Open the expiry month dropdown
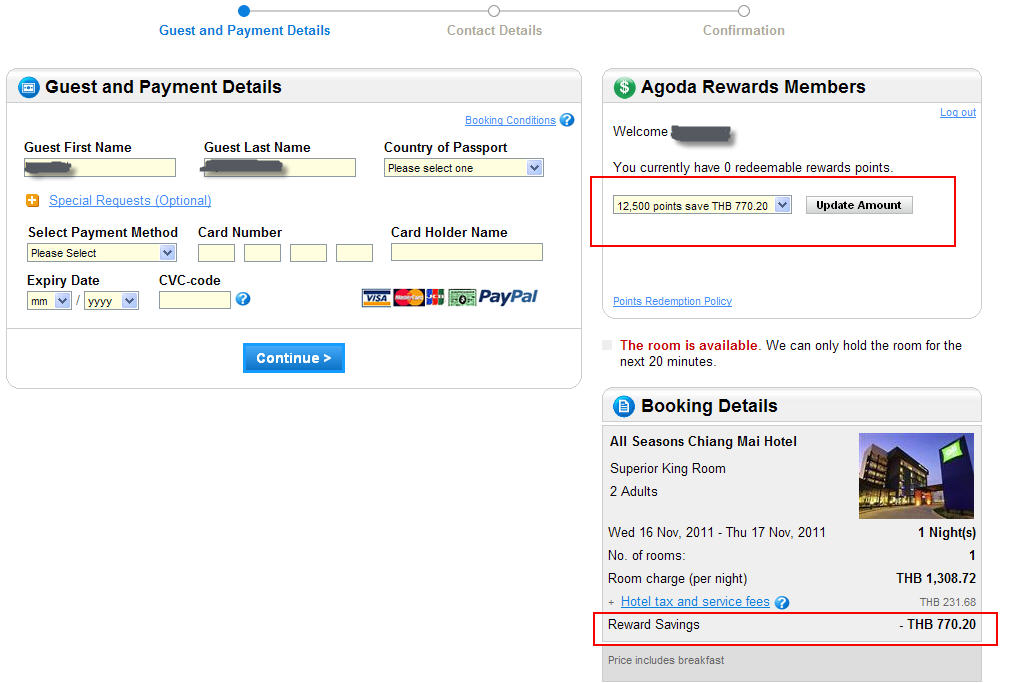This screenshot has width=1009, height=683. click(49, 301)
